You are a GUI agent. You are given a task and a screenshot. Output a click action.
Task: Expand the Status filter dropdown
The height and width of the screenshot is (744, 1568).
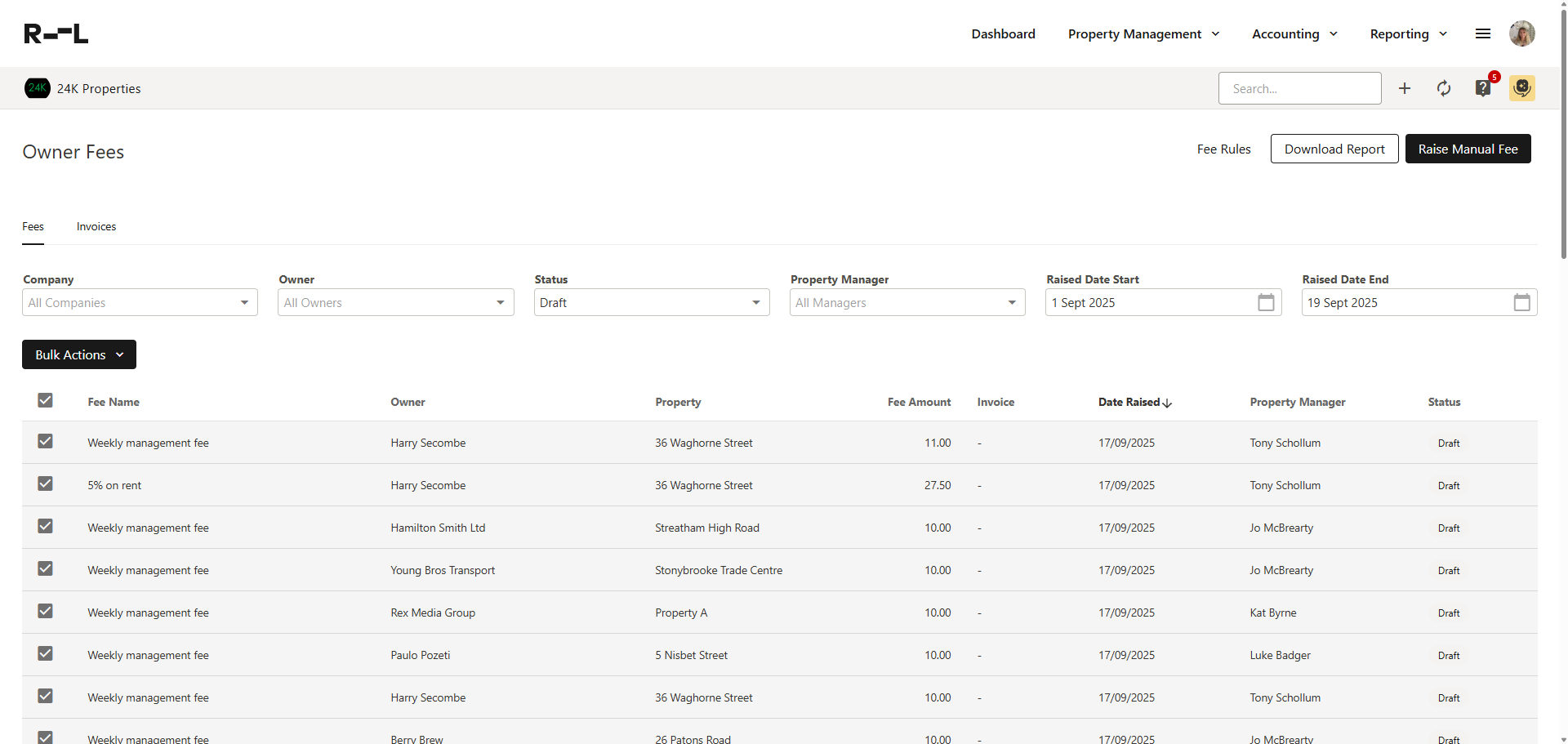[x=651, y=303]
